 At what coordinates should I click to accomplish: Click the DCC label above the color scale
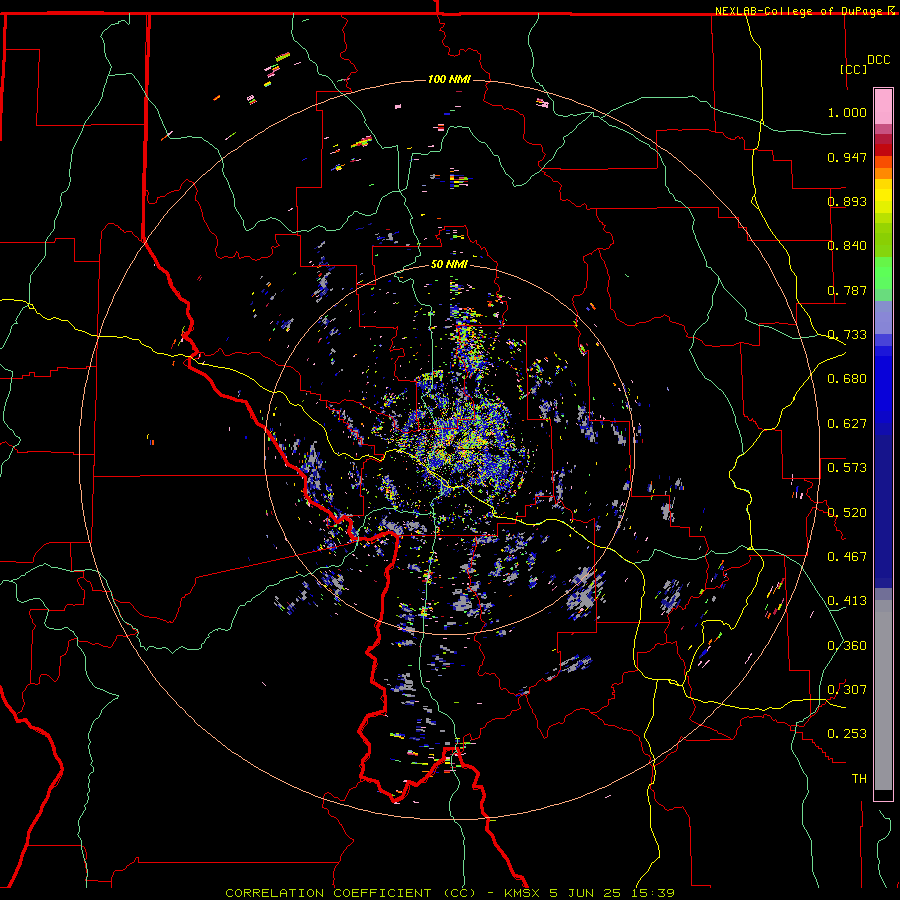pyautogui.click(x=878, y=60)
